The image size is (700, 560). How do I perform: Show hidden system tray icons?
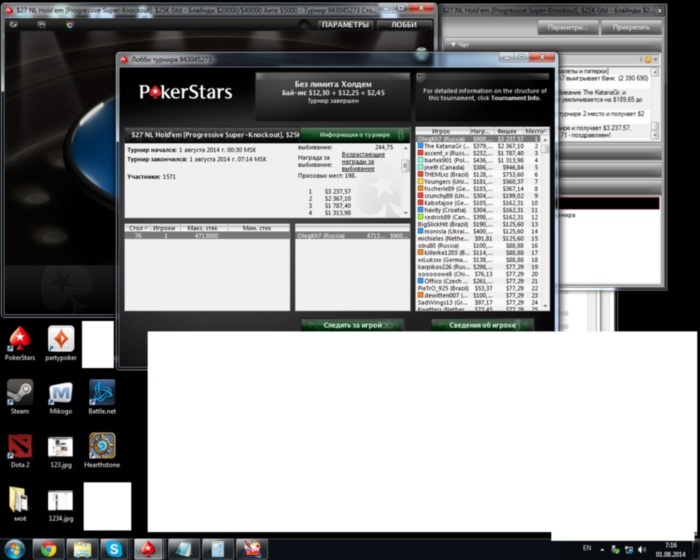(602, 549)
